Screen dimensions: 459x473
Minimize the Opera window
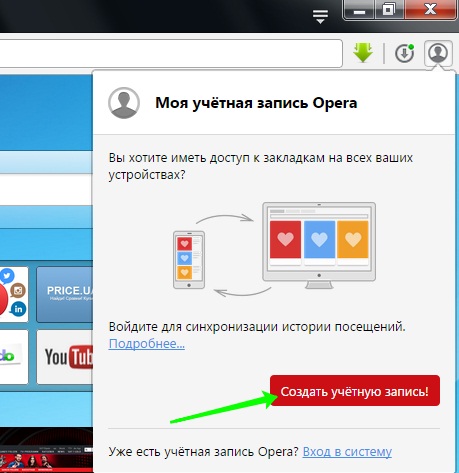(x=359, y=10)
